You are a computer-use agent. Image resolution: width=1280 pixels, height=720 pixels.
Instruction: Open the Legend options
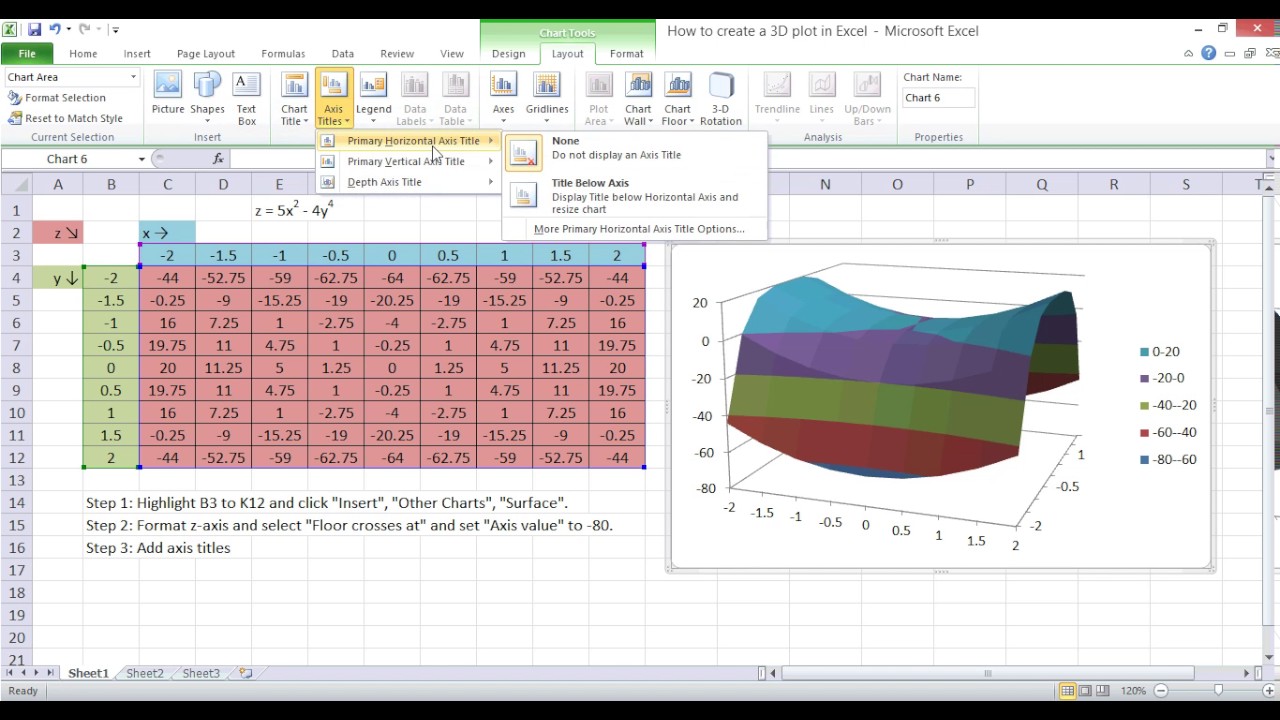(373, 99)
